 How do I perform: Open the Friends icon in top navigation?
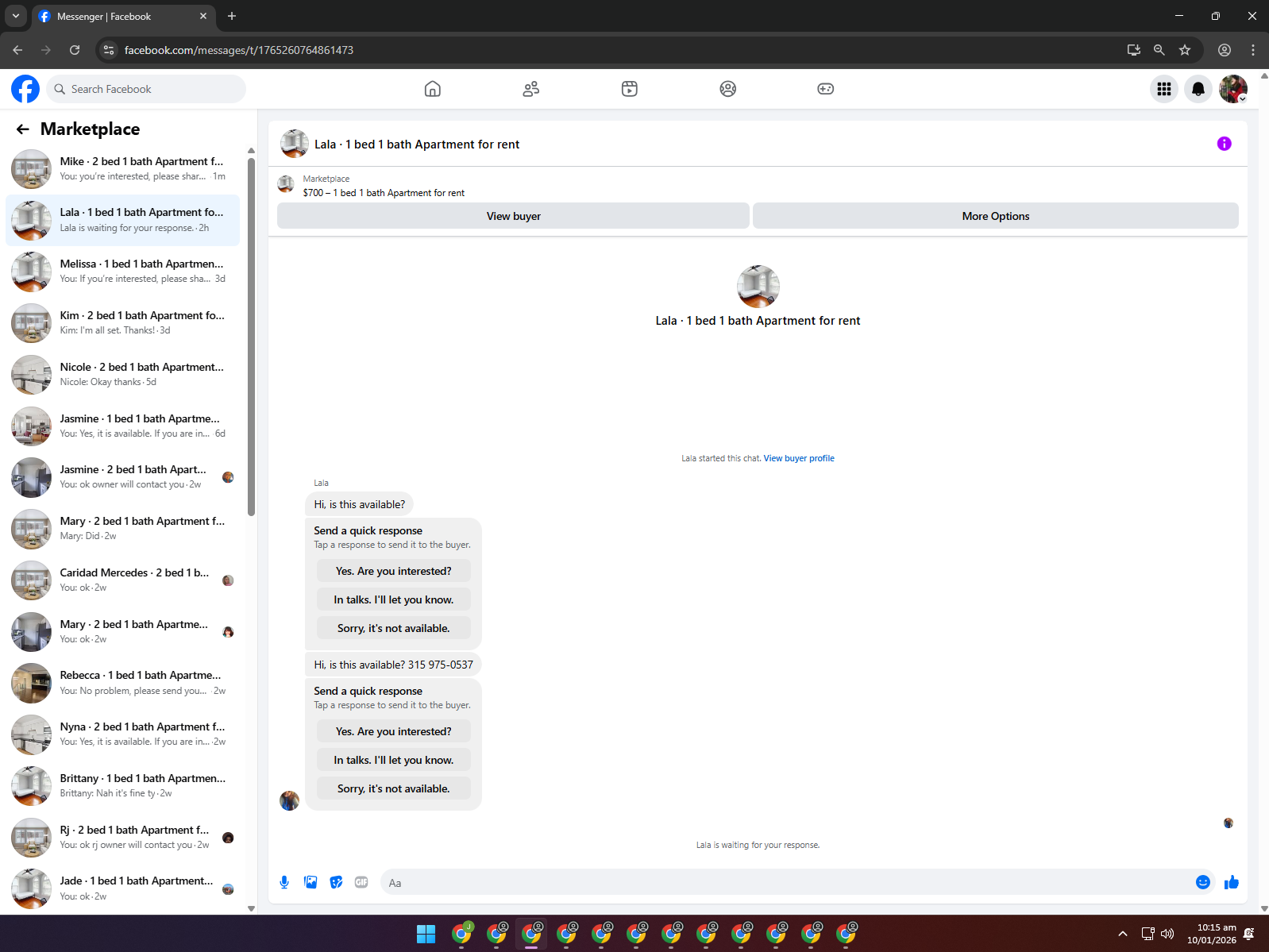pyautogui.click(x=531, y=89)
